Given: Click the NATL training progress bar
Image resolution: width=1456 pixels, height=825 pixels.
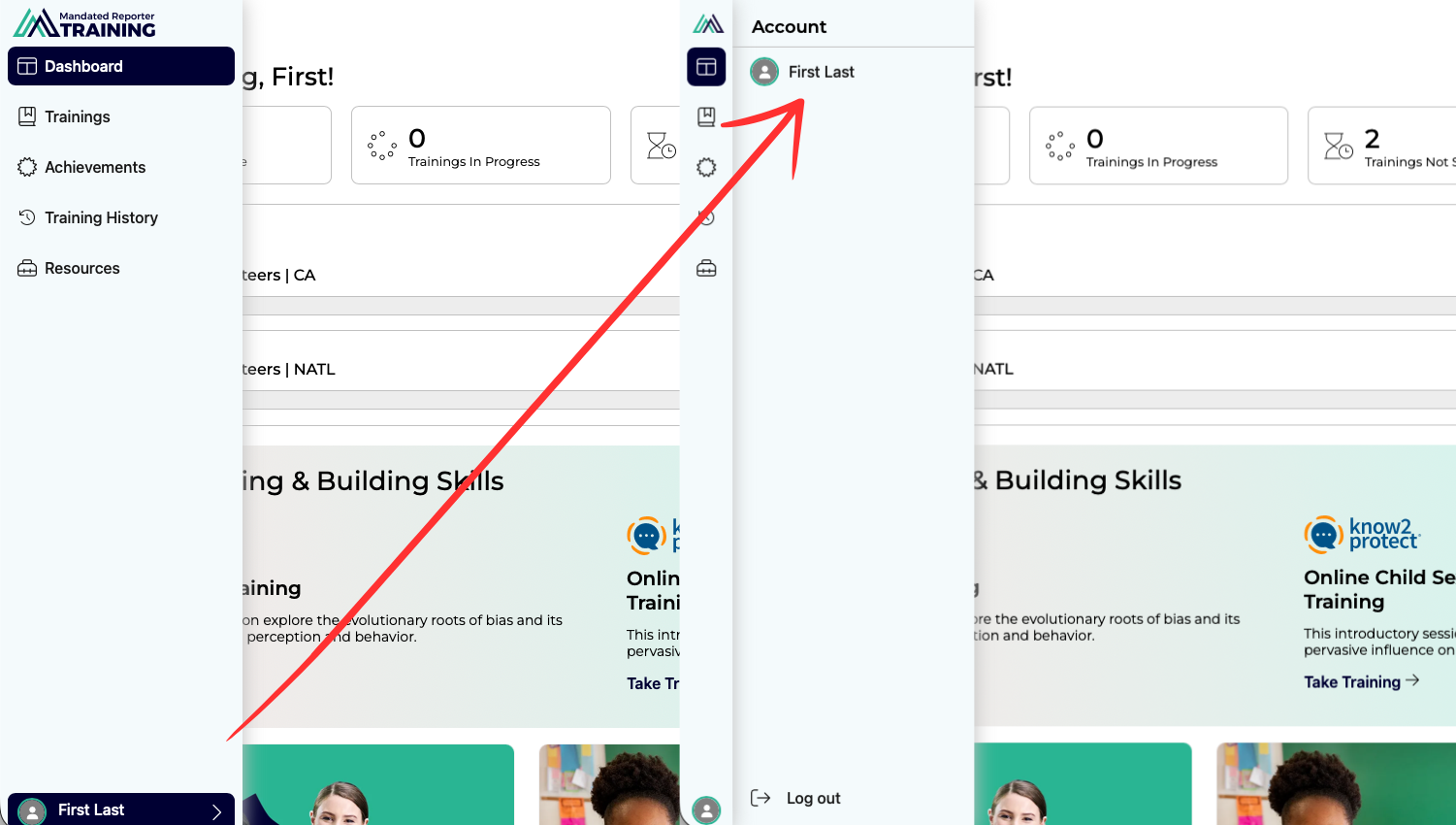Looking at the screenshot, I should pyautogui.click(x=1214, y=399).
